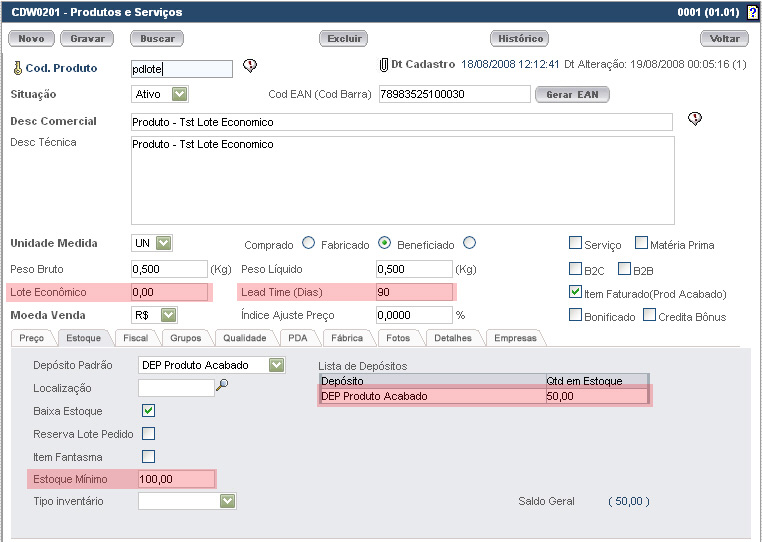This screenshot has height=542, width=762.
Task: Open the Depósito Padrão dropdown
Action: pyautogui.click(x=277, y=365)
